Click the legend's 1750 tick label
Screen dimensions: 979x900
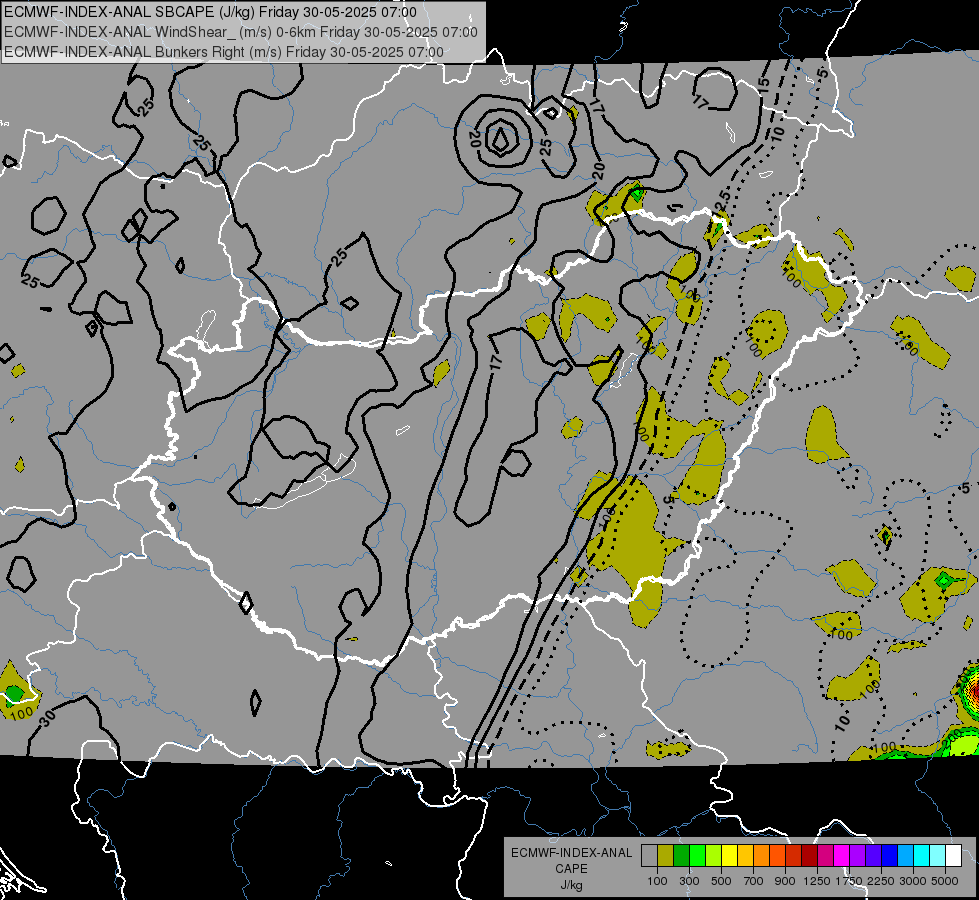coord(849,881)
